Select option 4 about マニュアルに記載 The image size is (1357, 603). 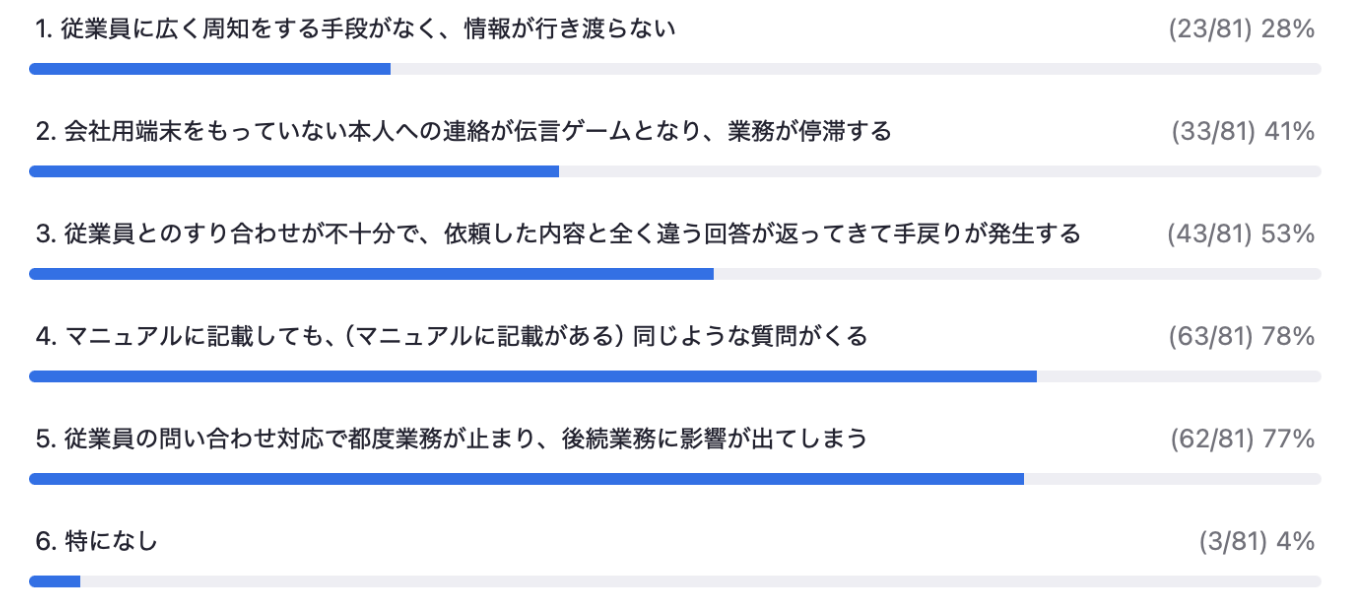tap(451, 337)
